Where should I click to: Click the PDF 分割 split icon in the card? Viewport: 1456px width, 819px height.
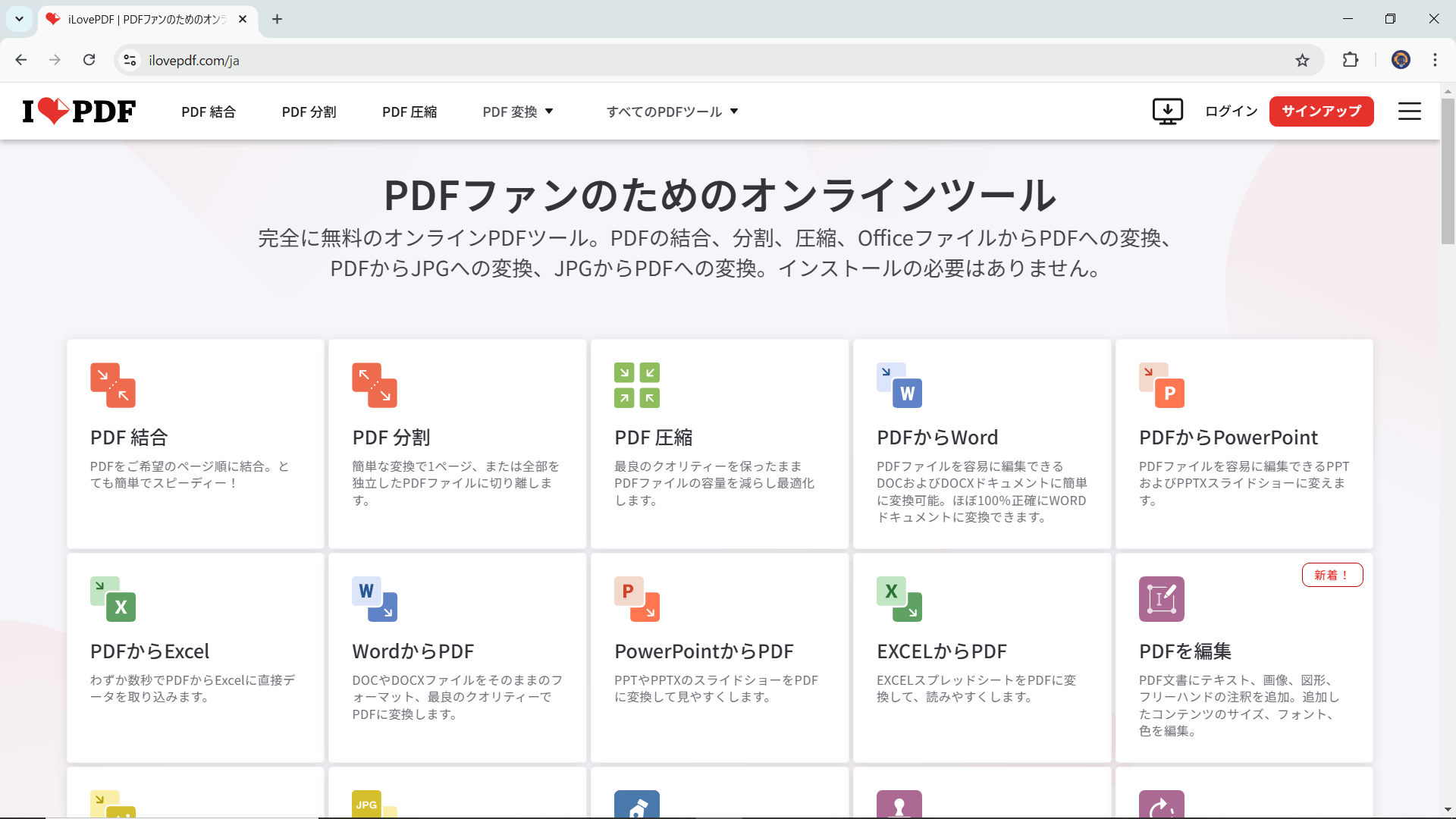(x=375, y=385)
